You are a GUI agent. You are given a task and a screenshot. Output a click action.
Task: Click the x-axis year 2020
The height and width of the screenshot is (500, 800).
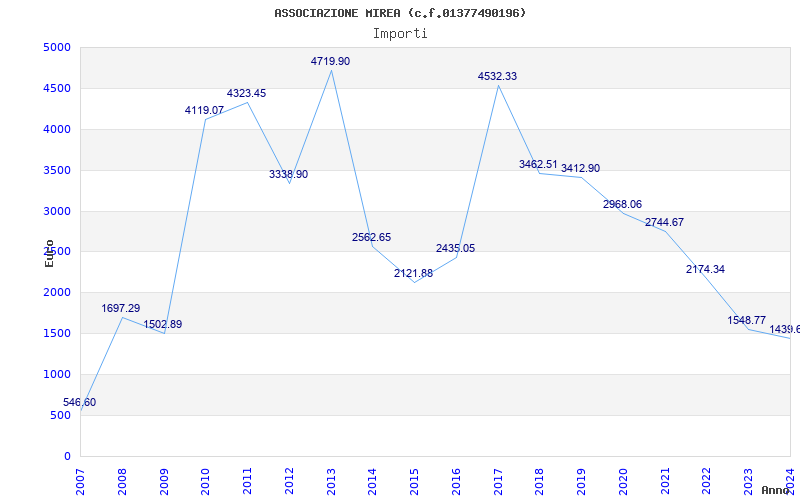click(623, 482)
